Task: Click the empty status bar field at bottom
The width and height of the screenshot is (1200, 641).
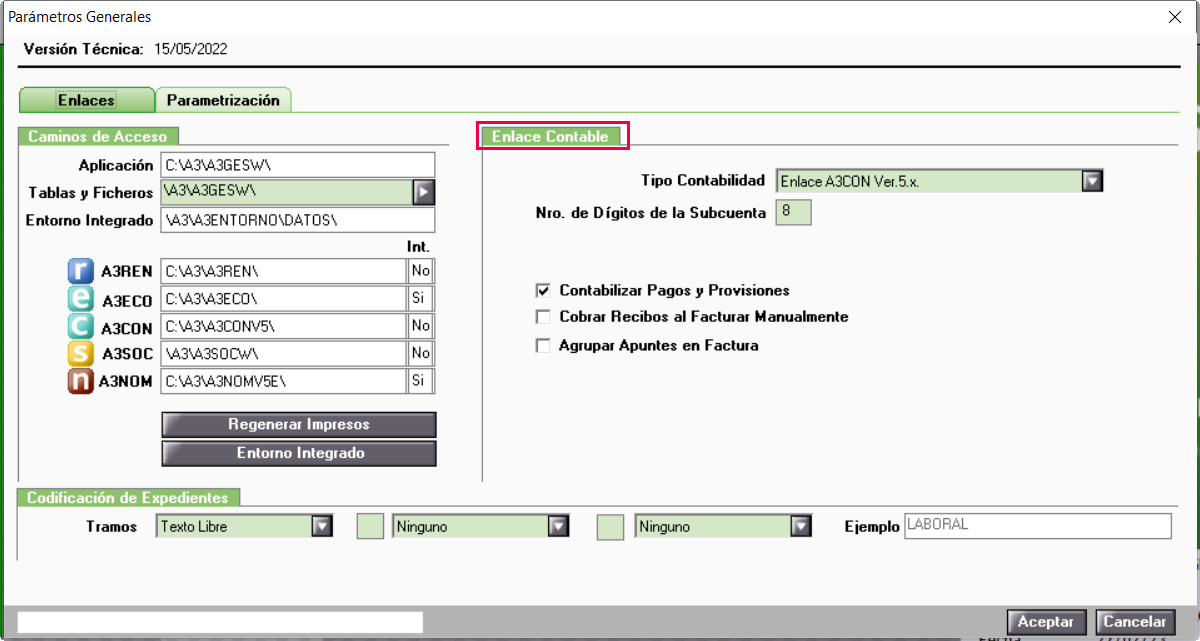Action: (x=220, y=622)
